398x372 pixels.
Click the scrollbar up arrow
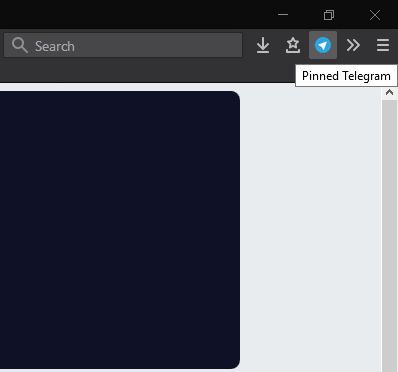389,93
